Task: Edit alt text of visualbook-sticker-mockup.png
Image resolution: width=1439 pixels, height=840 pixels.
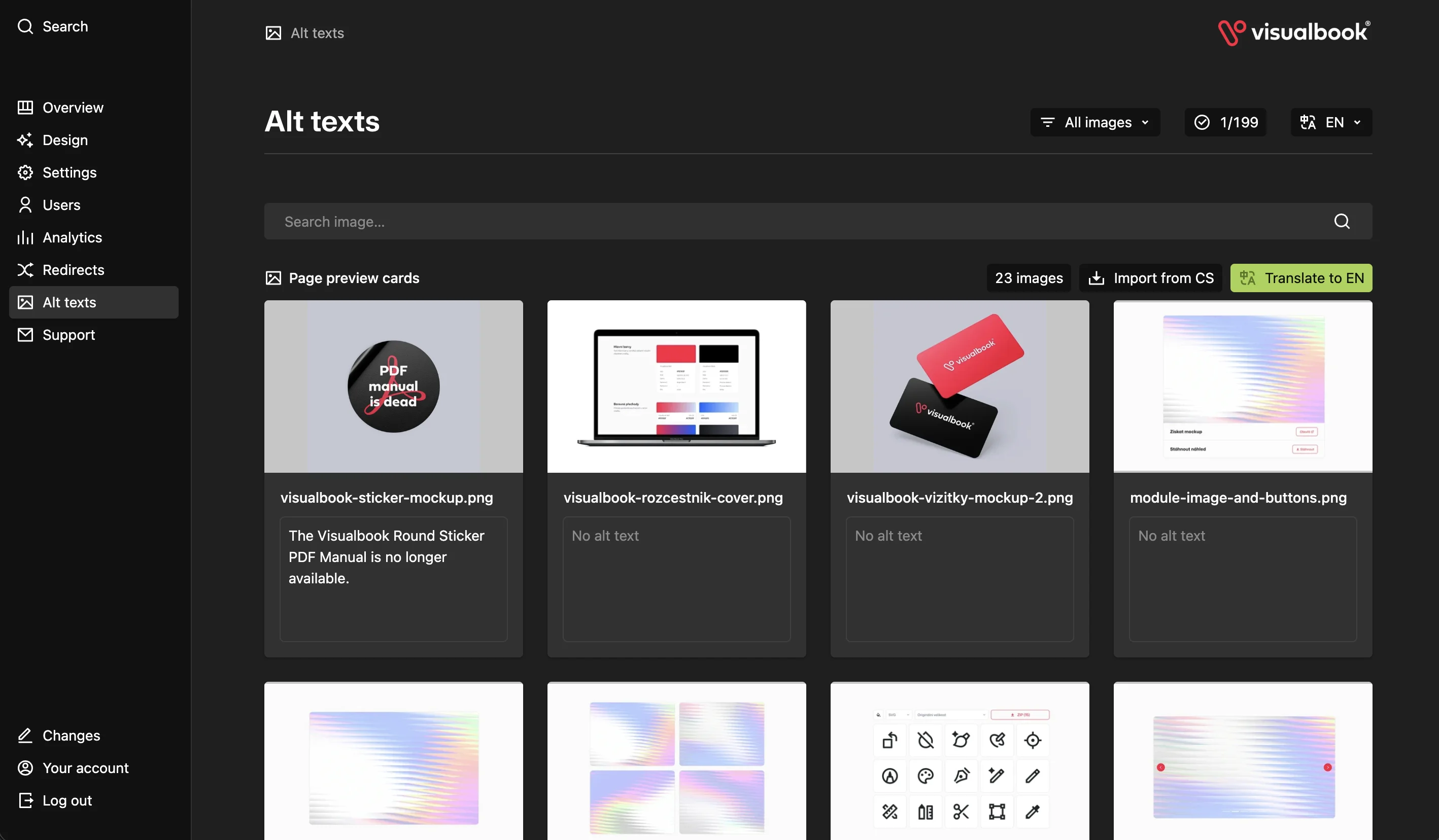Action: [x=393, y=579]
